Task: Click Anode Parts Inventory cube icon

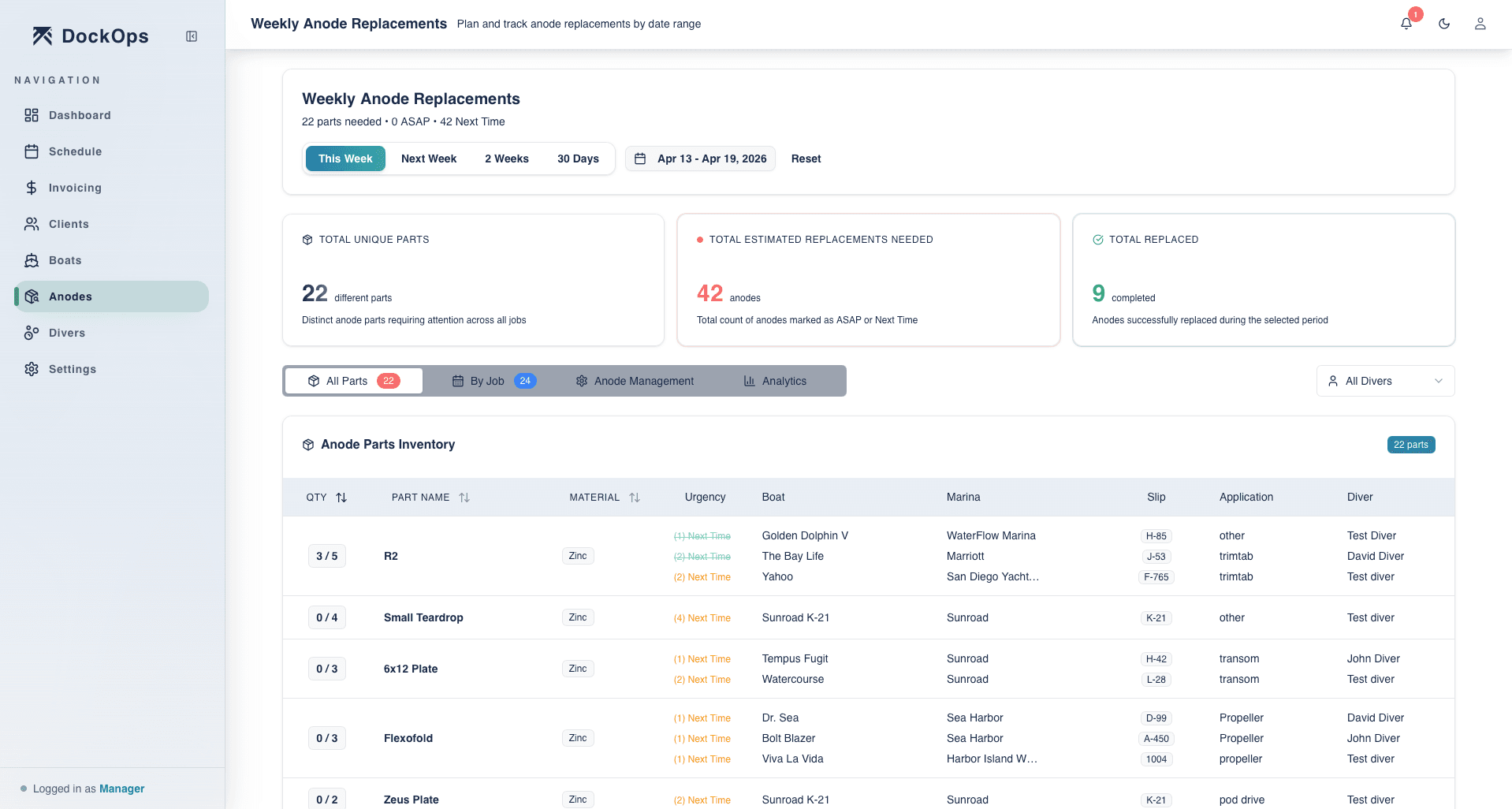Action: 308,445
